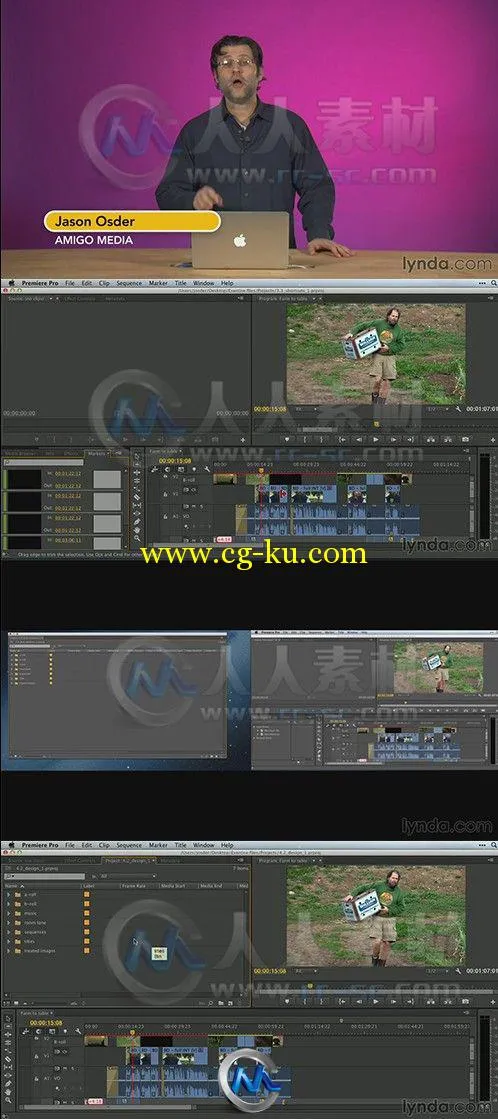Select the sequences bin name

(34, 931)
